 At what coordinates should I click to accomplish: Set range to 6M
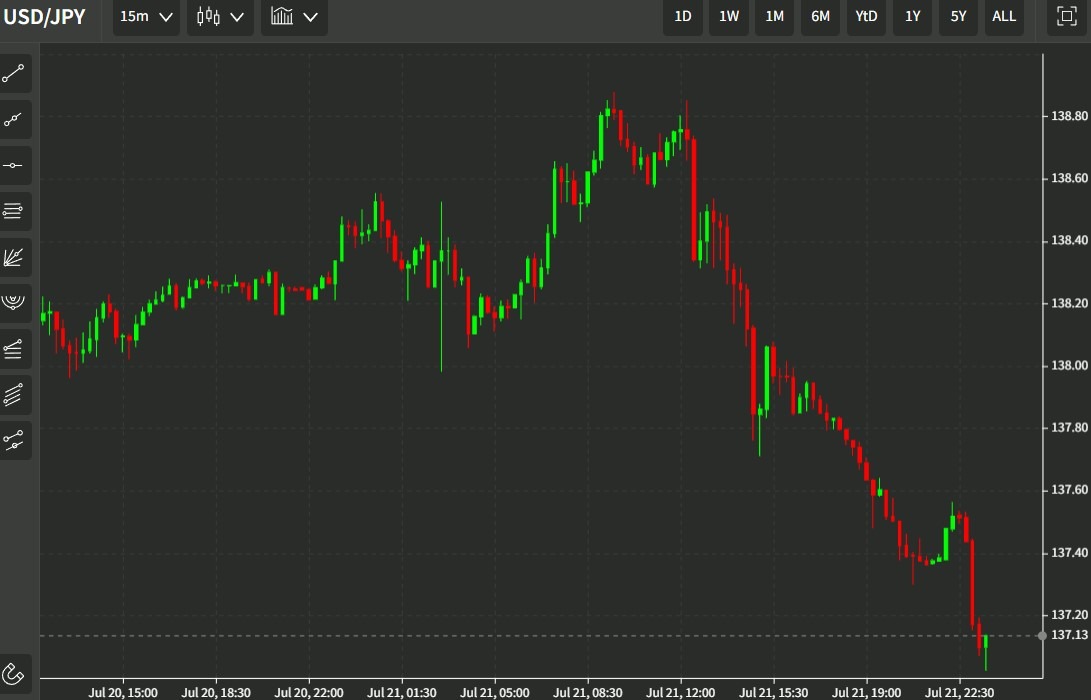click(x=820, y=16)
